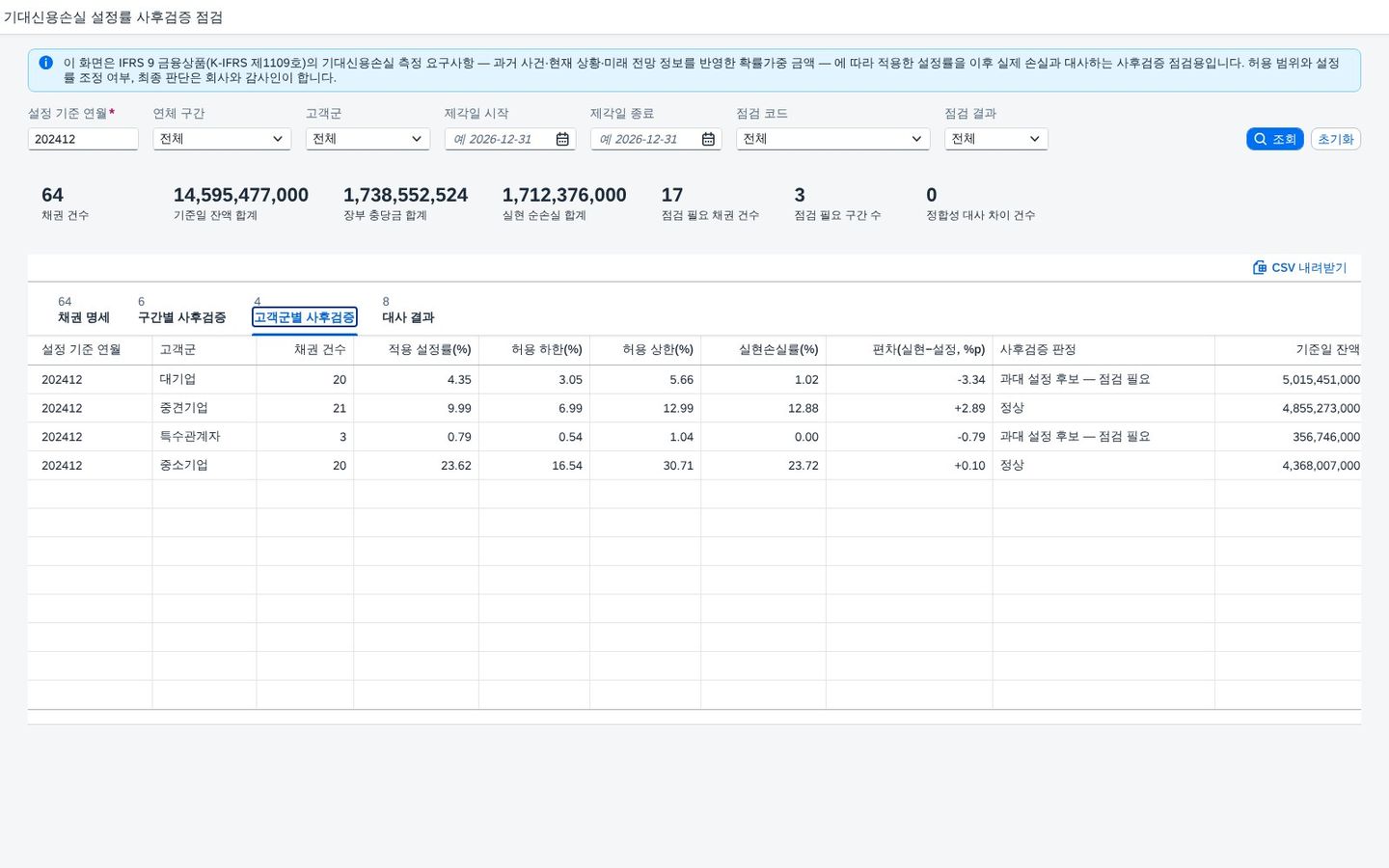The height and width of the screenshot is (868, 1389).
Task: Open calendar picker for 제각일 종료
Action: click(708, 139)
